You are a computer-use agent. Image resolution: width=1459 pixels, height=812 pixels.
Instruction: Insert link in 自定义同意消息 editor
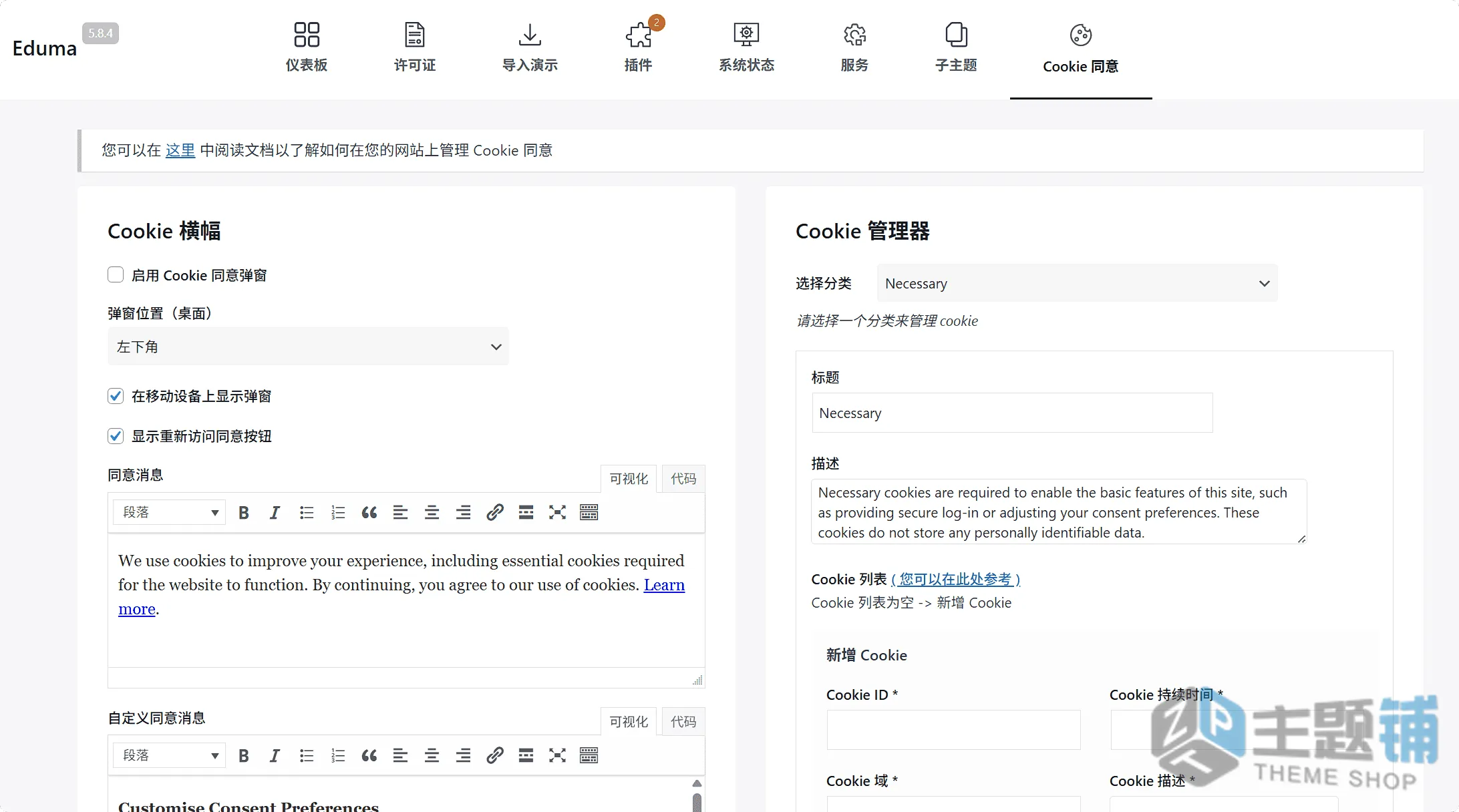coord(494,755)
